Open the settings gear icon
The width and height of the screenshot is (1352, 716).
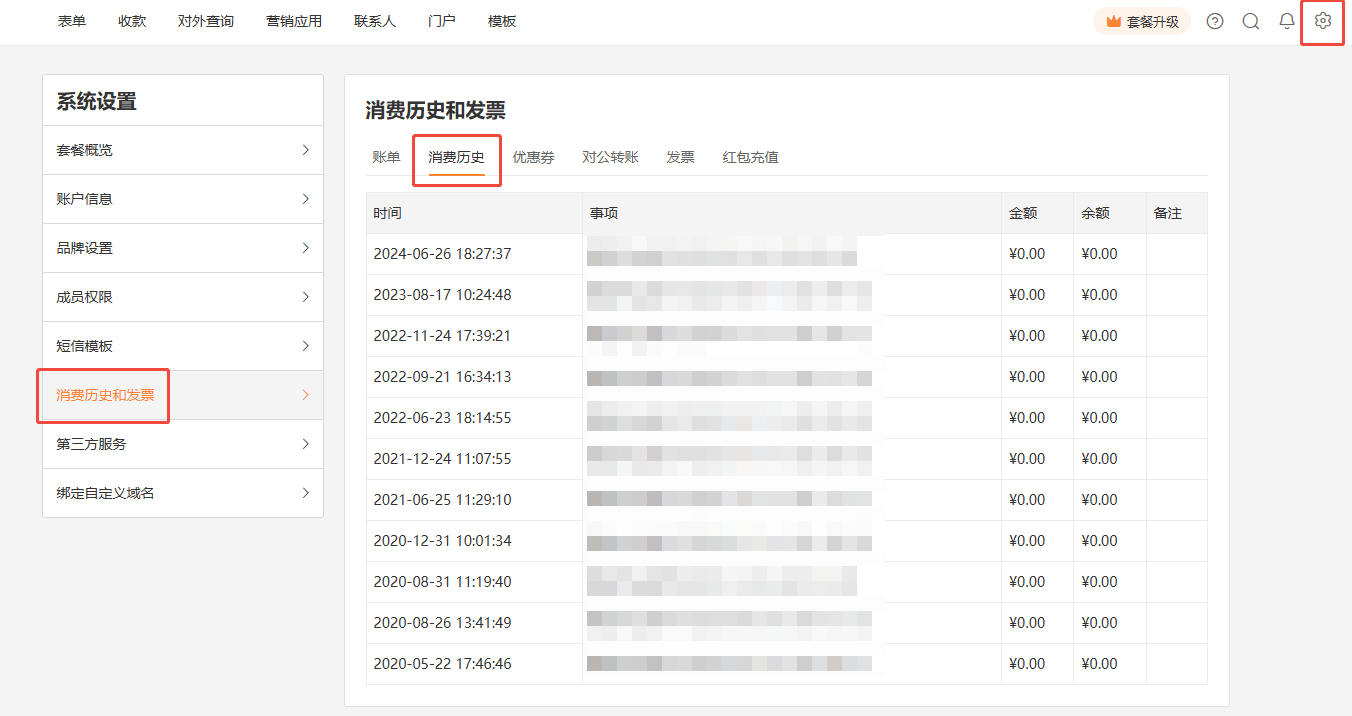pos(1323,21)
